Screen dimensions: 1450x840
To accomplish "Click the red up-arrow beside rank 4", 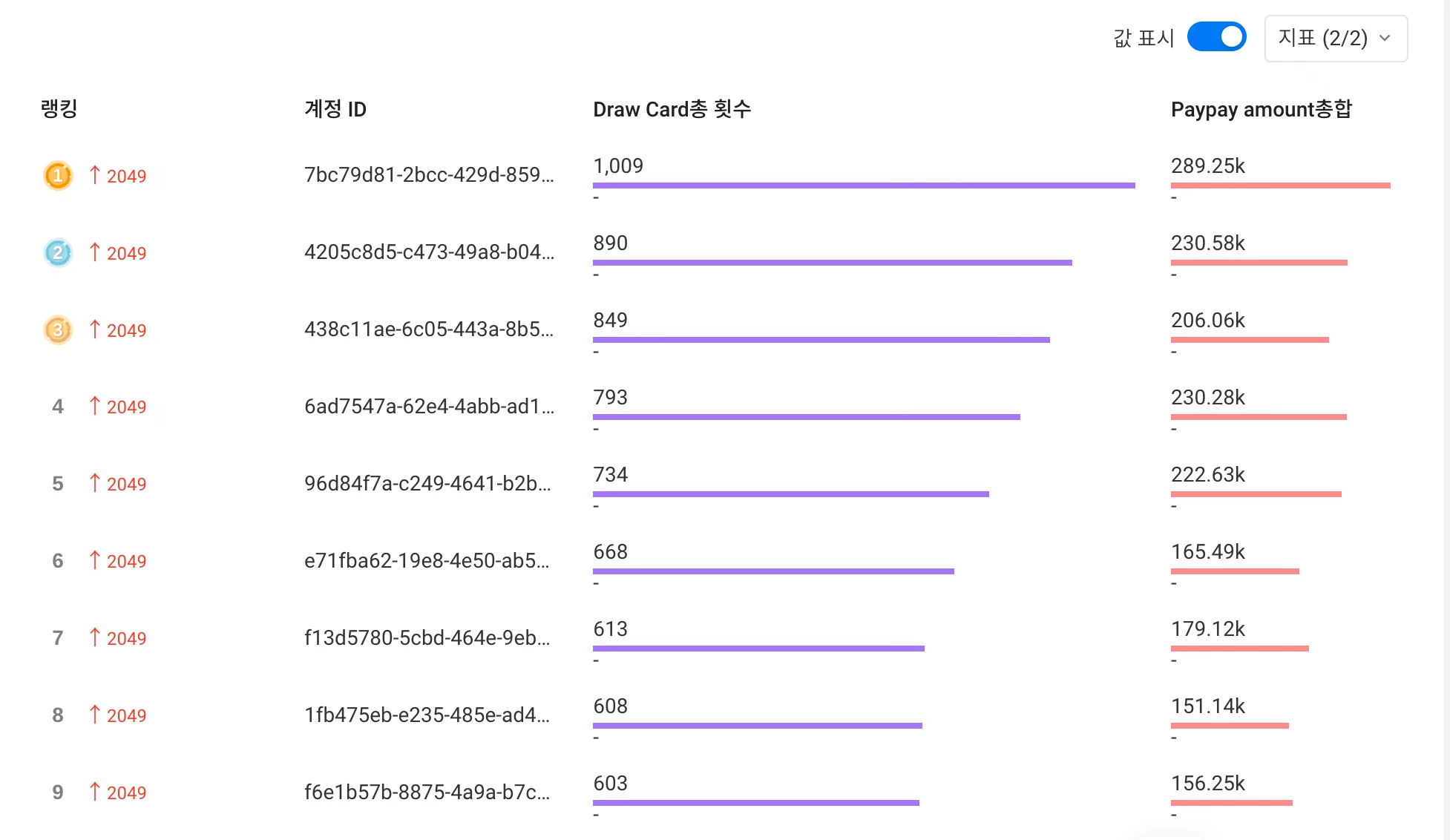I will (94, 406).
